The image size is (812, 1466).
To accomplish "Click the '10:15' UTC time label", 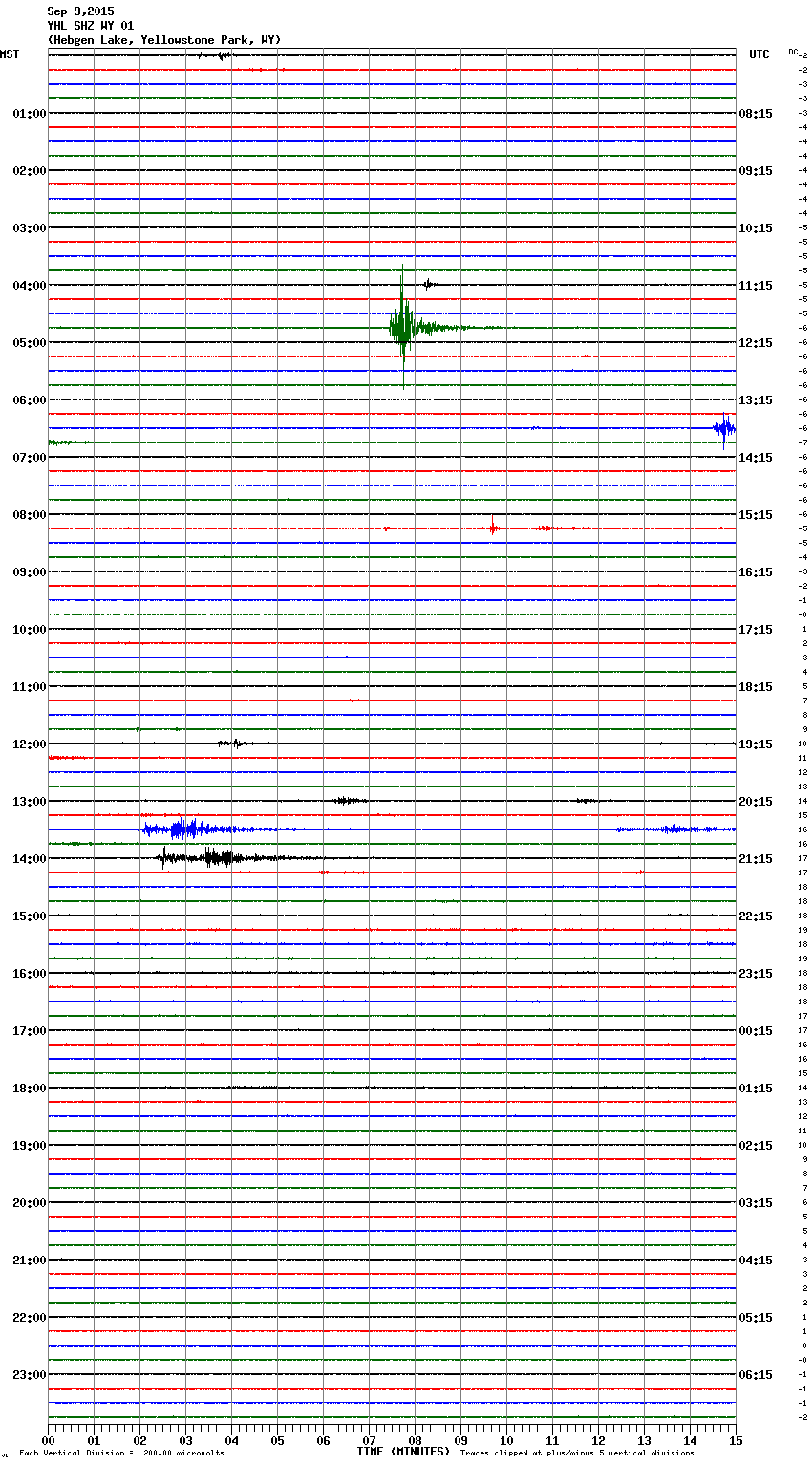I will (x=756, y=228).
